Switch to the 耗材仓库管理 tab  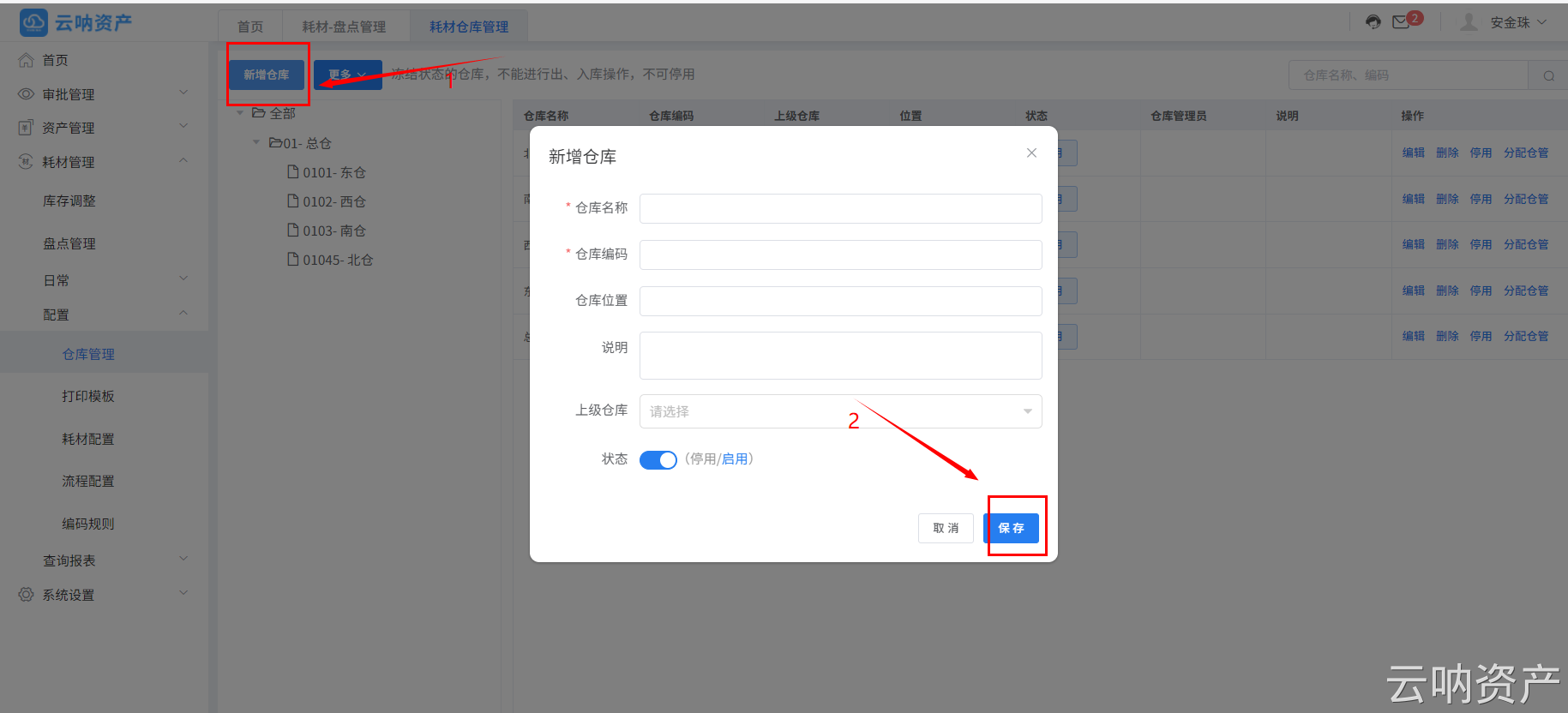pos(469,27)
